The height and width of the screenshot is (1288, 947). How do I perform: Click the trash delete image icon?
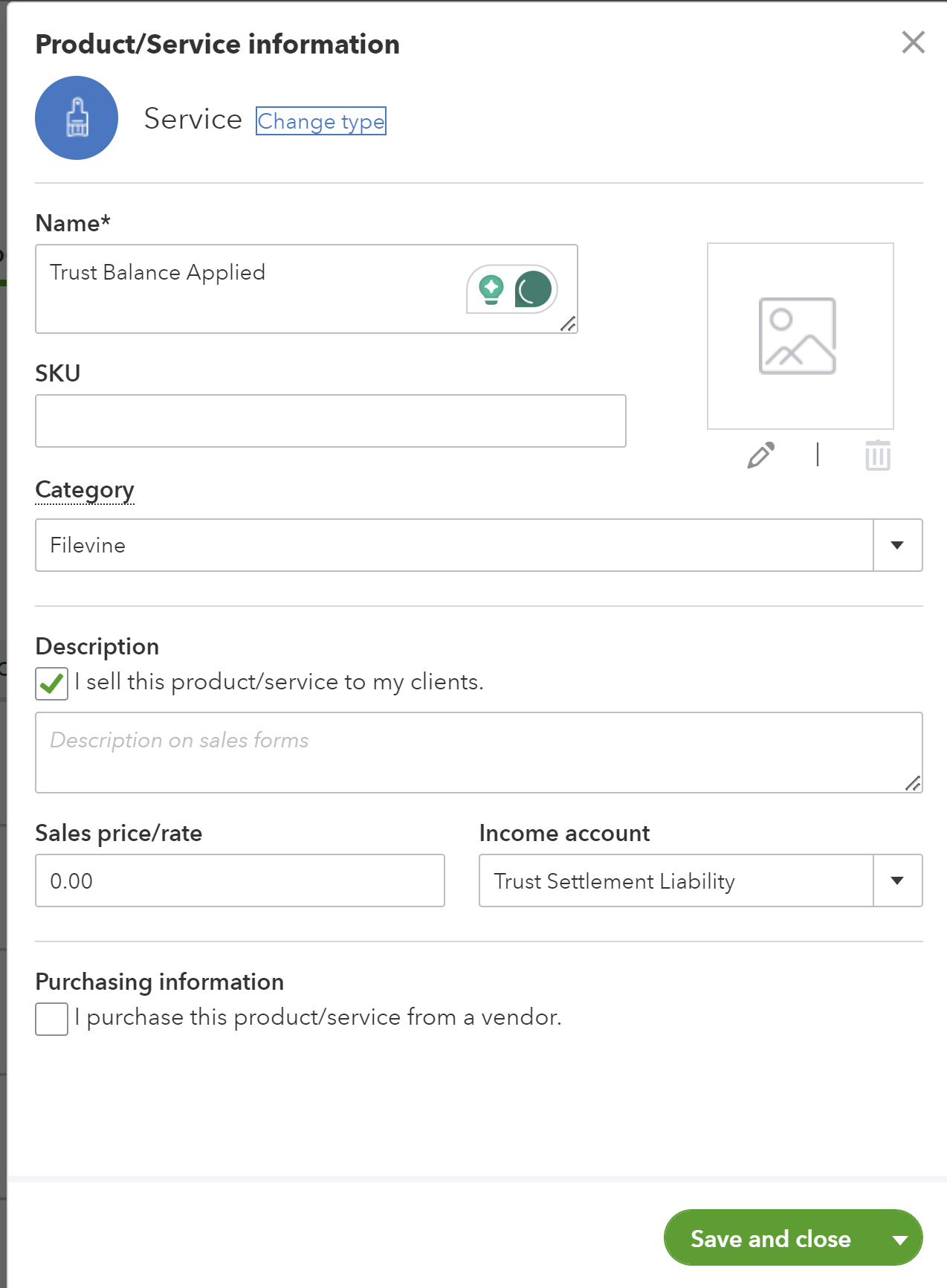(x=878, y=455)
